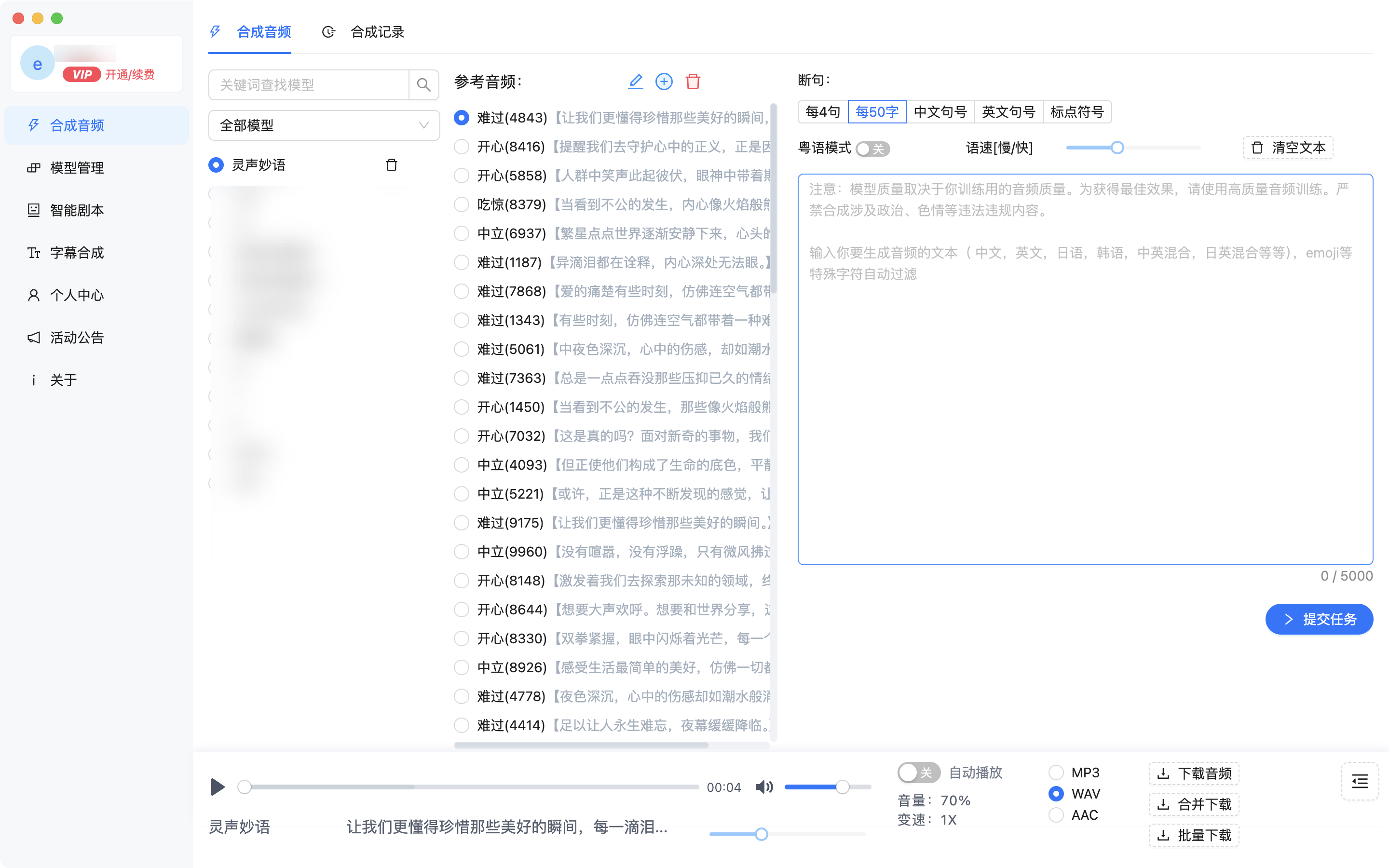The image size is (1389, 868).
Task: Choose the 每4句 sentence split option
Action: coord(822,112)
